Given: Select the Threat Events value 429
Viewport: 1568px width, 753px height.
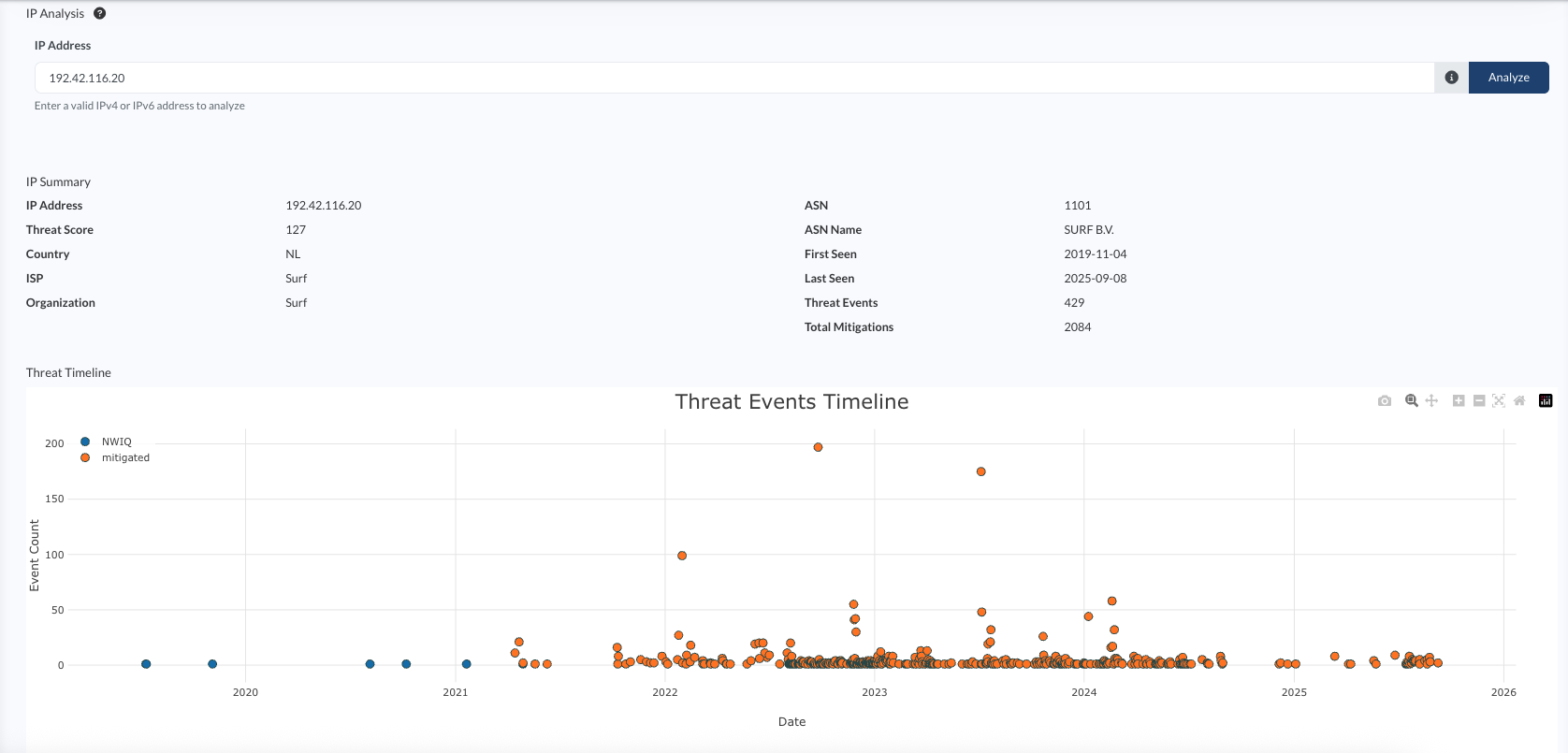Looking at the screenshot, I should click(x=1074, y=302).
